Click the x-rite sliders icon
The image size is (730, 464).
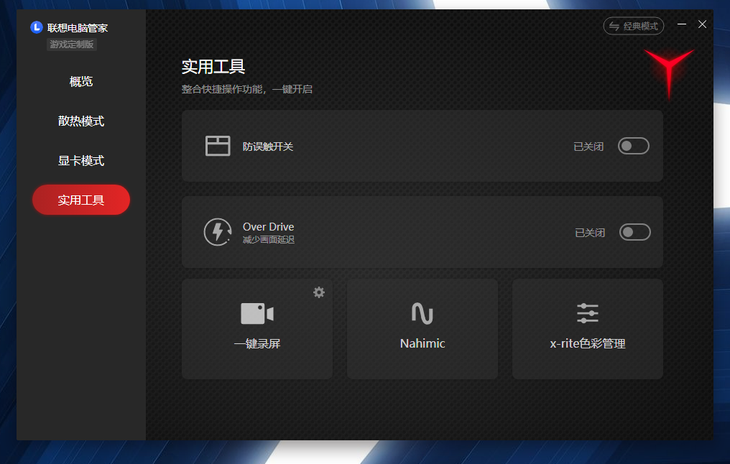587,313
